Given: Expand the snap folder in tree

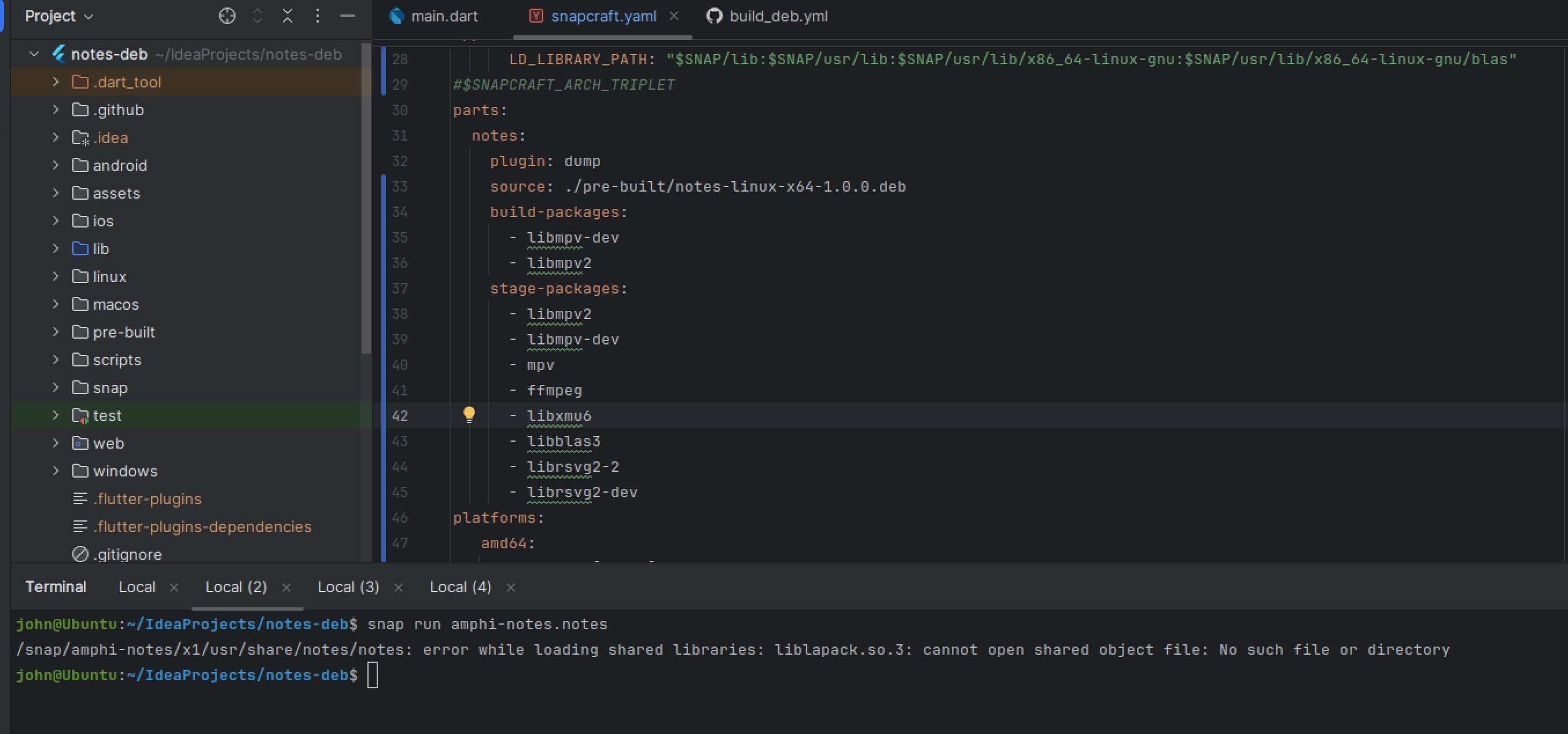Looking at the screenshot, I should coord(56,387).
